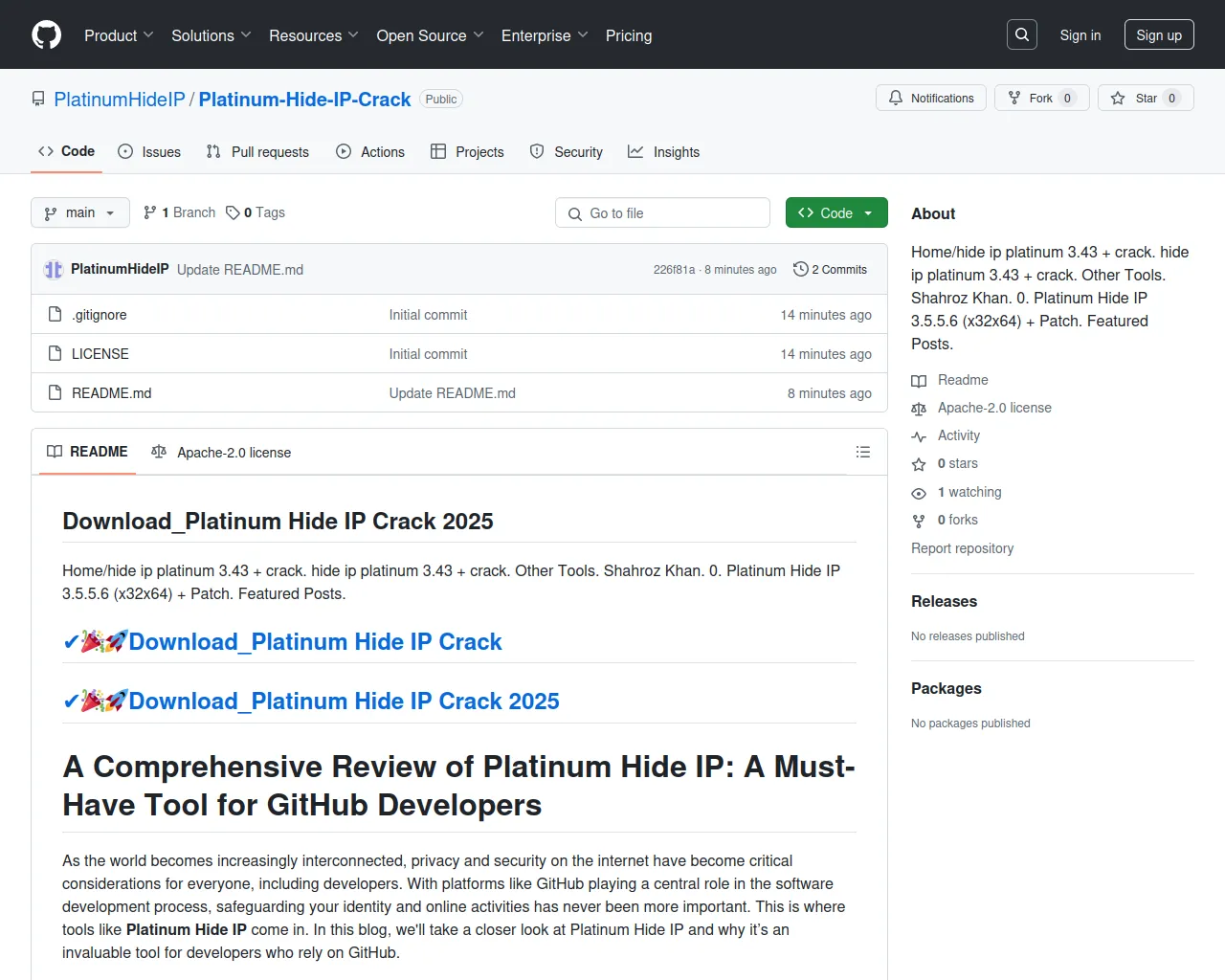Click the branch icon showing 1 Branch
The width and height of the screenshot is (1225, 980).
click(x=150, y=212)
